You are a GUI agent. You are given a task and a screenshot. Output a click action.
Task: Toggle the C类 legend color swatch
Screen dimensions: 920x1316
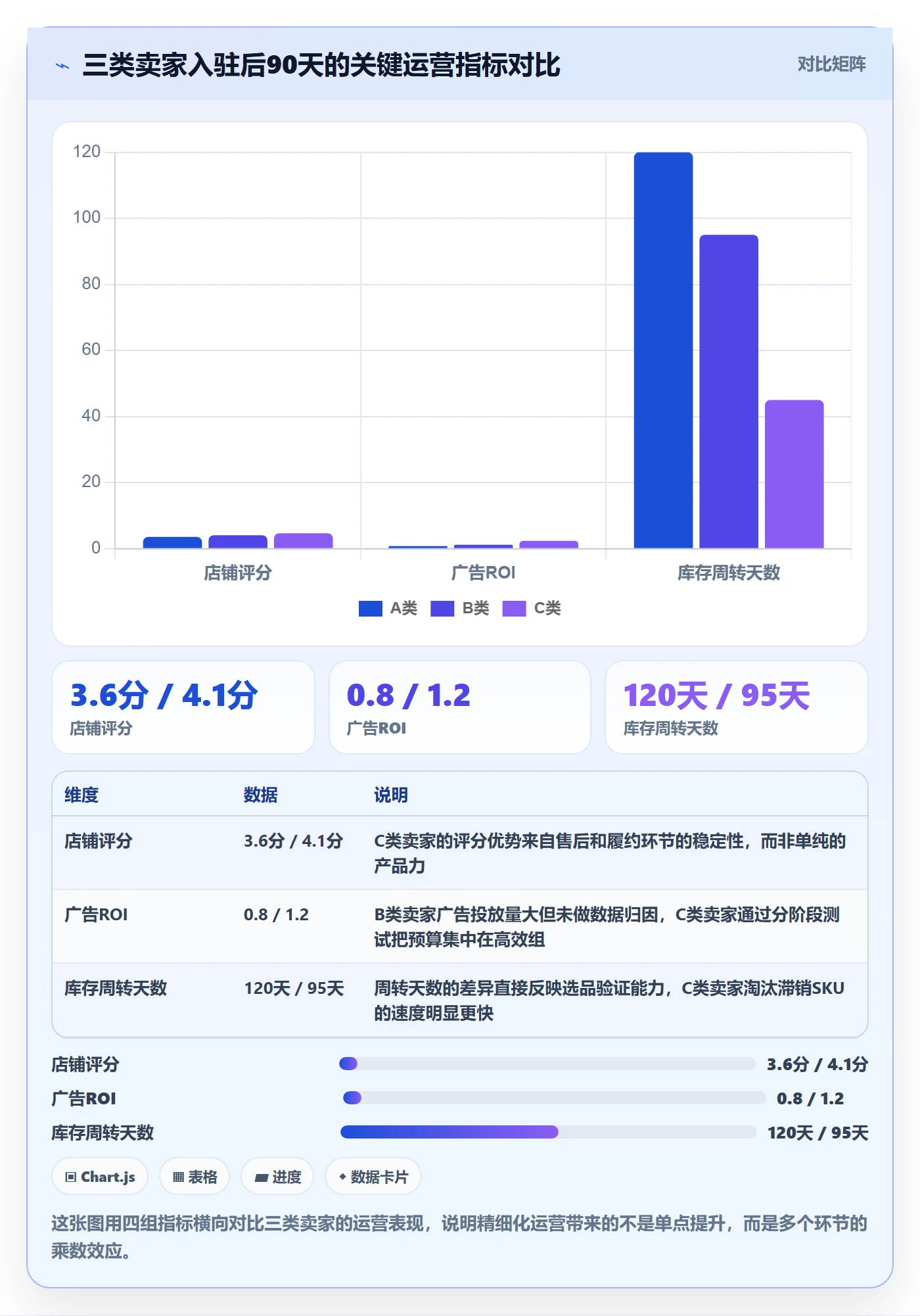point(514,609)
